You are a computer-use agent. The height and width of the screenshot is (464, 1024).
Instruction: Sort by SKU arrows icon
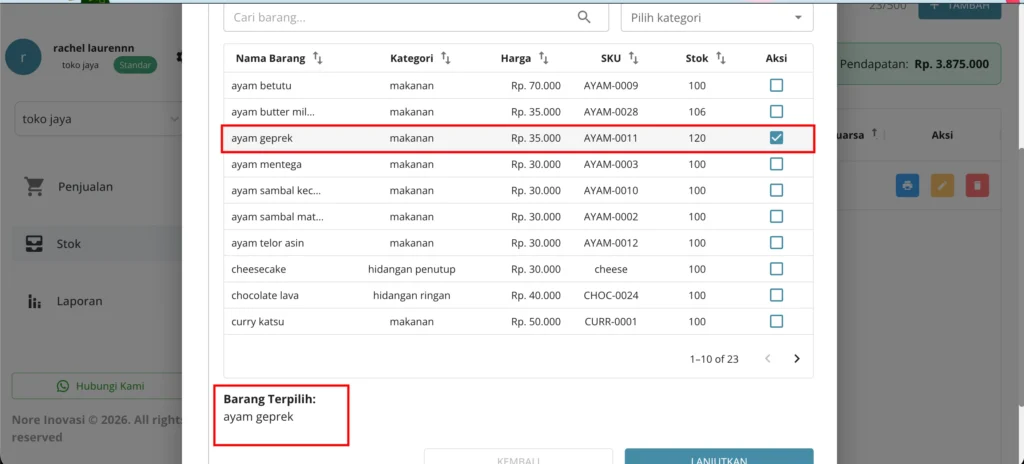[x=633, y=58]
